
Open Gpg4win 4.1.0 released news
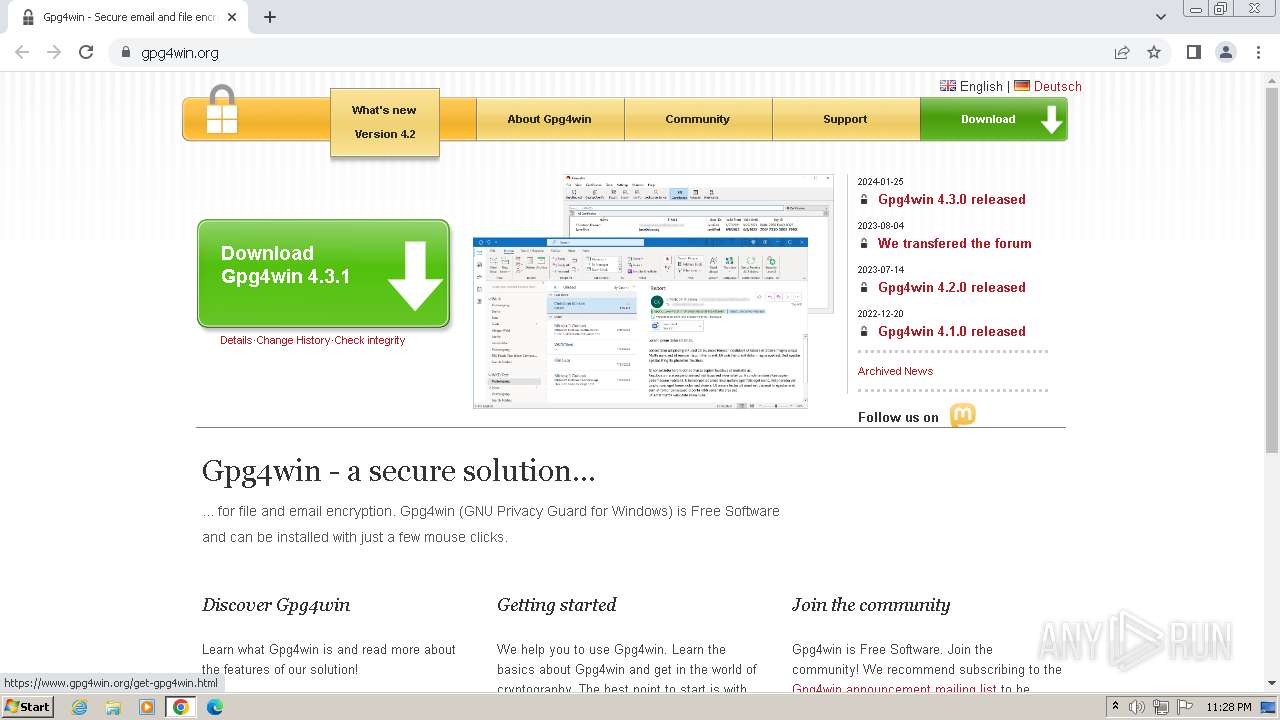[952, 331]
